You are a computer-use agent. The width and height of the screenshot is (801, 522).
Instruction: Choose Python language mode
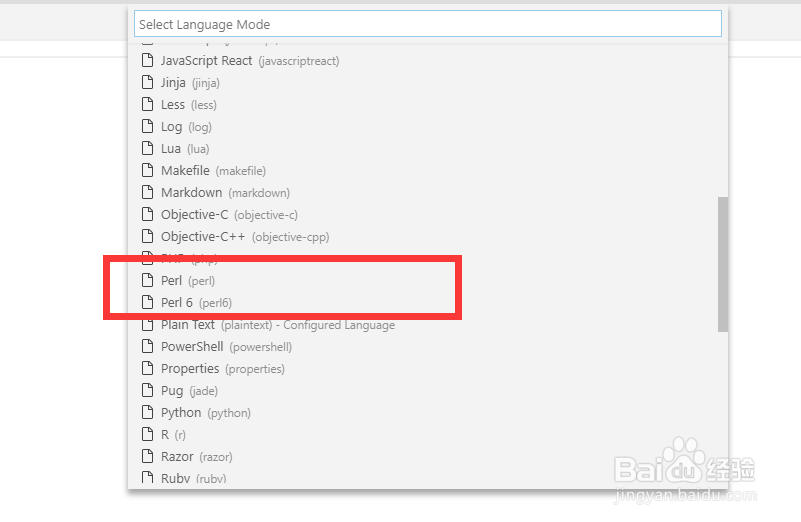(428, 412)
